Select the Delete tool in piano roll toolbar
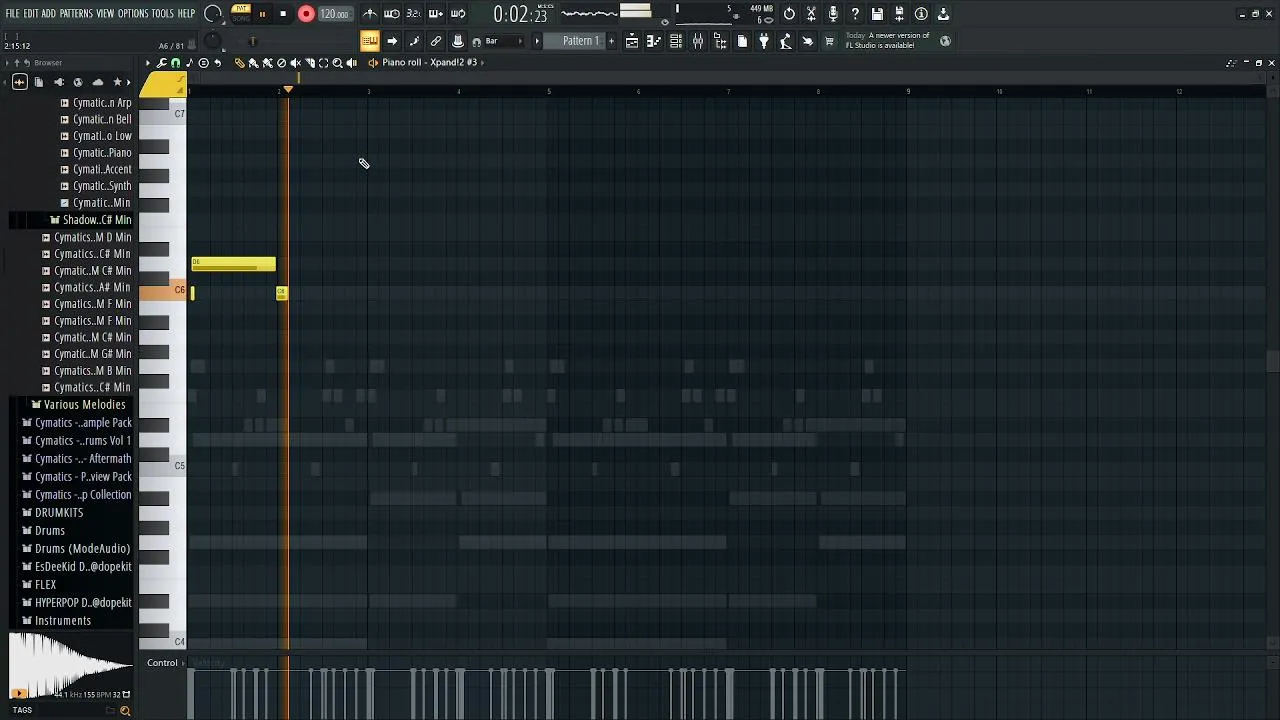The width and height of the screenshot is (1280, 720). [281, 62]
